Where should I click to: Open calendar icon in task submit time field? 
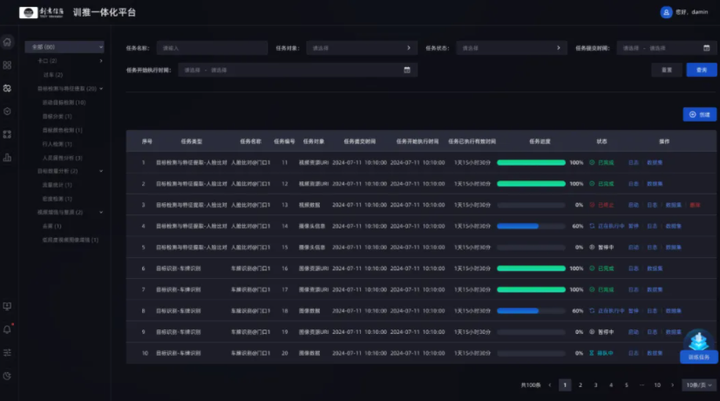click(x=706, y=48)
